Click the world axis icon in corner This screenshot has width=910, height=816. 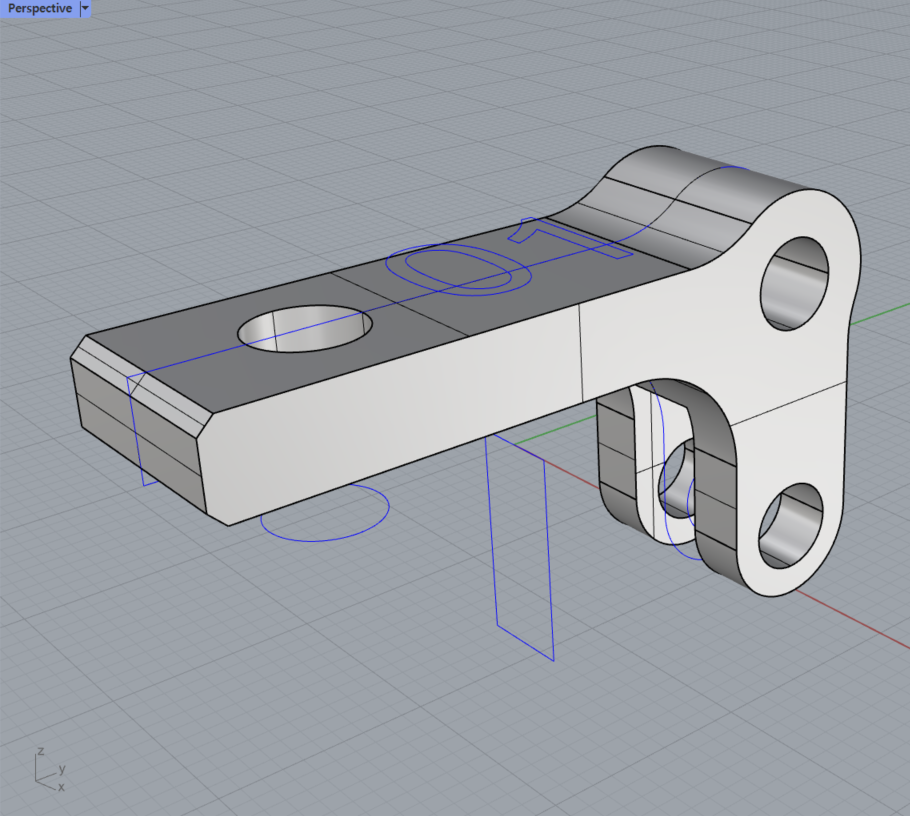point(49,770)
